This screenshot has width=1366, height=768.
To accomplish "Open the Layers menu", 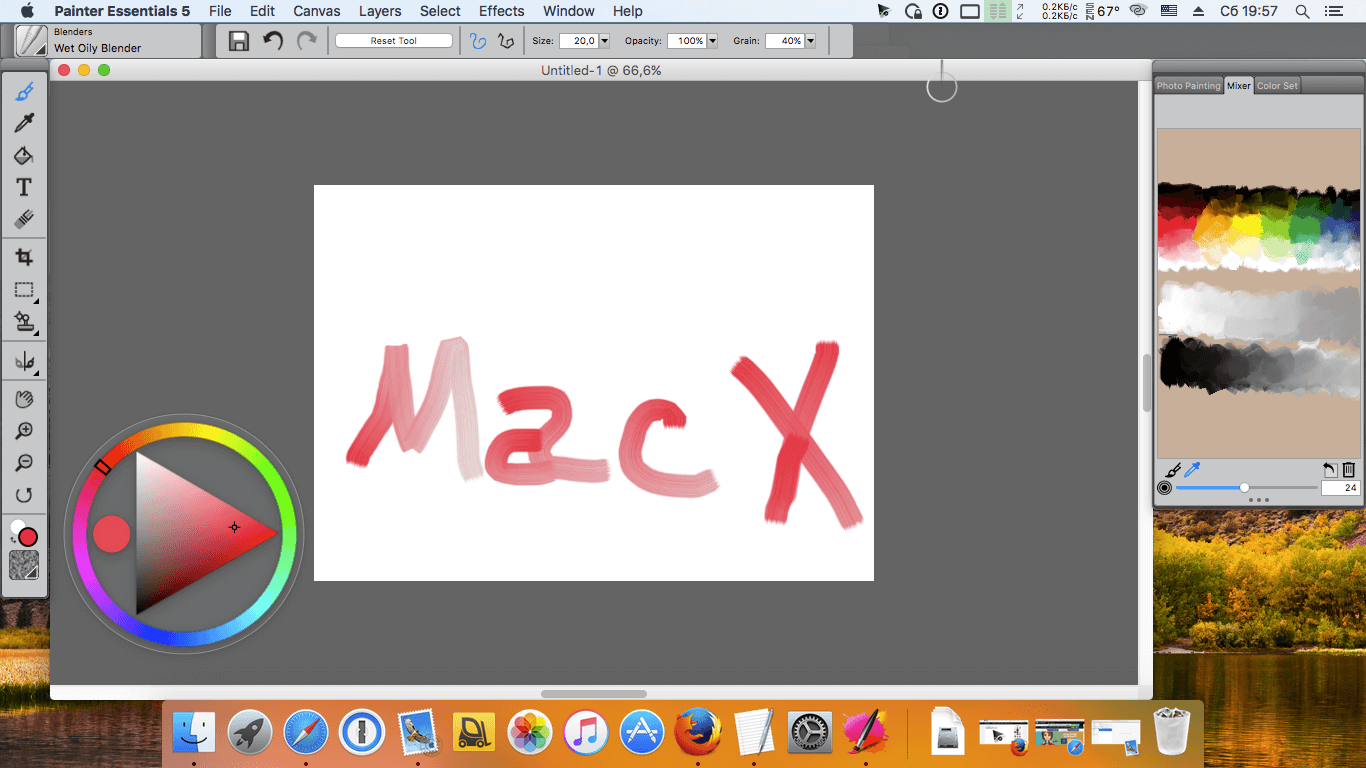I will [x=380, y=11].
